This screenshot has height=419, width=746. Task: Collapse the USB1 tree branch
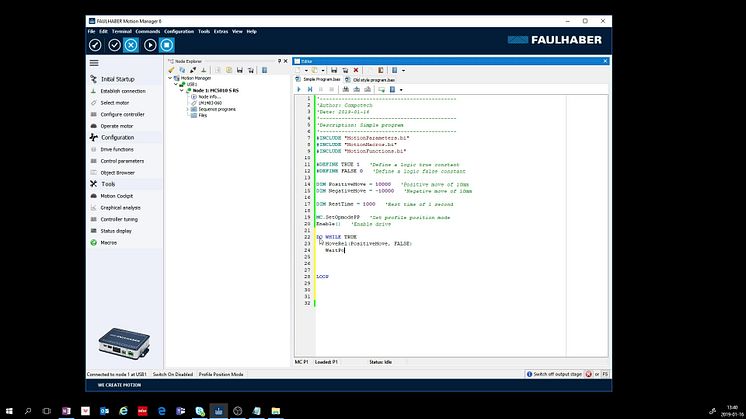point(176,84)
